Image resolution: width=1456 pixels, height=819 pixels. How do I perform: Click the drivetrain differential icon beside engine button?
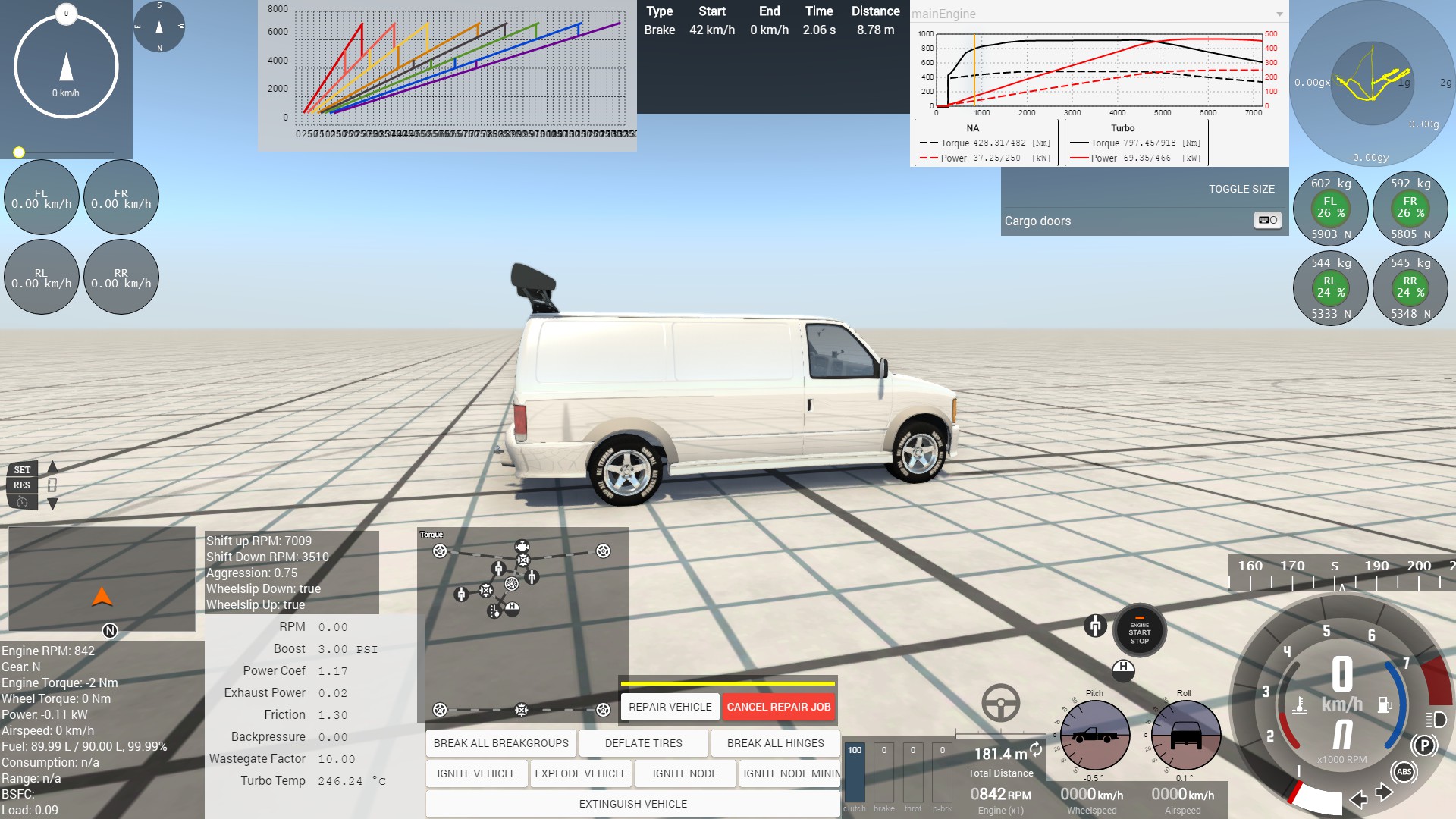(1095, 626)
